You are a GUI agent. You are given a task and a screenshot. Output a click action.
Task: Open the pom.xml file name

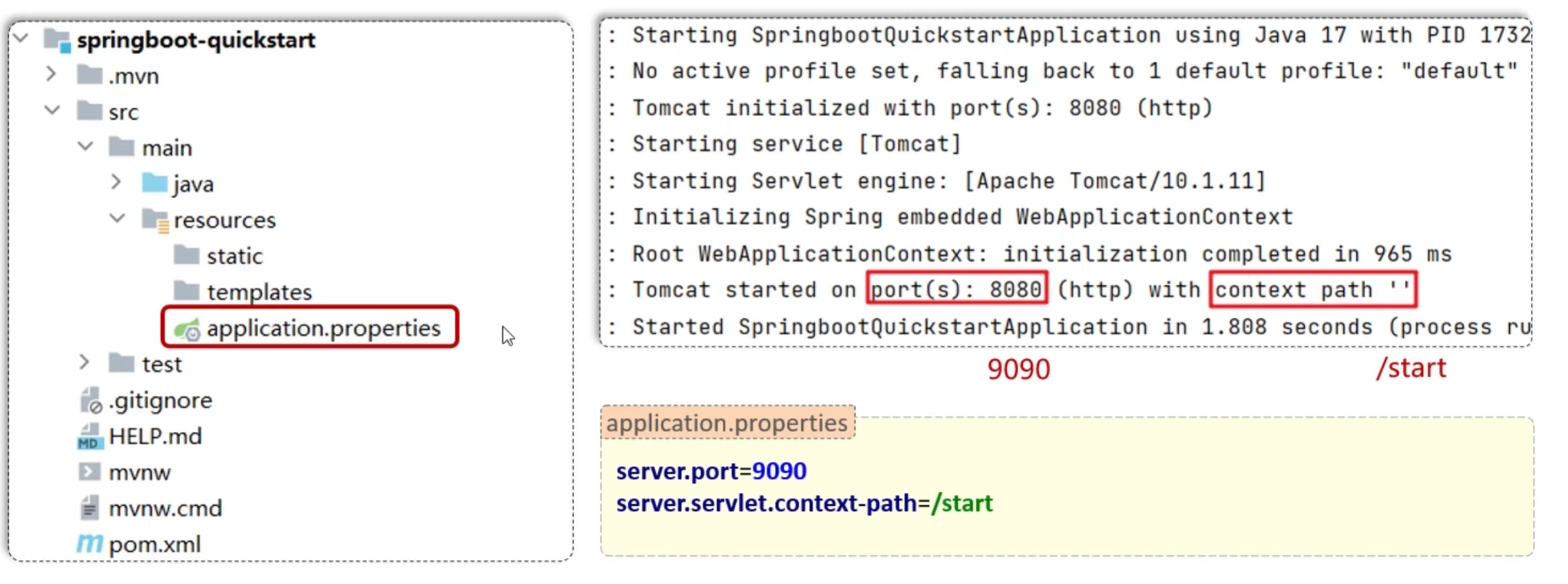[155, 545]
